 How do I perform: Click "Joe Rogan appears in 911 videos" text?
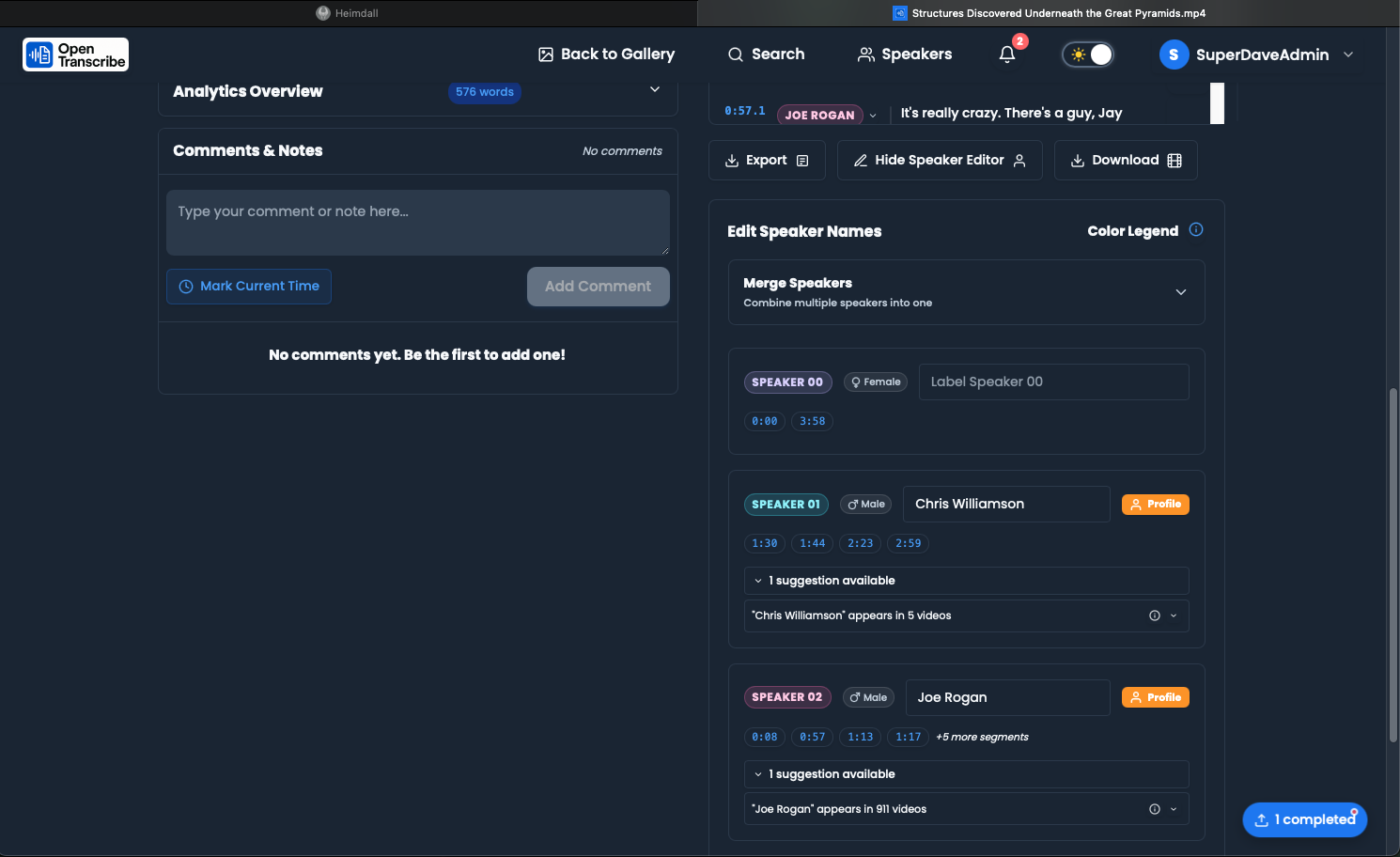coord(839,810)
